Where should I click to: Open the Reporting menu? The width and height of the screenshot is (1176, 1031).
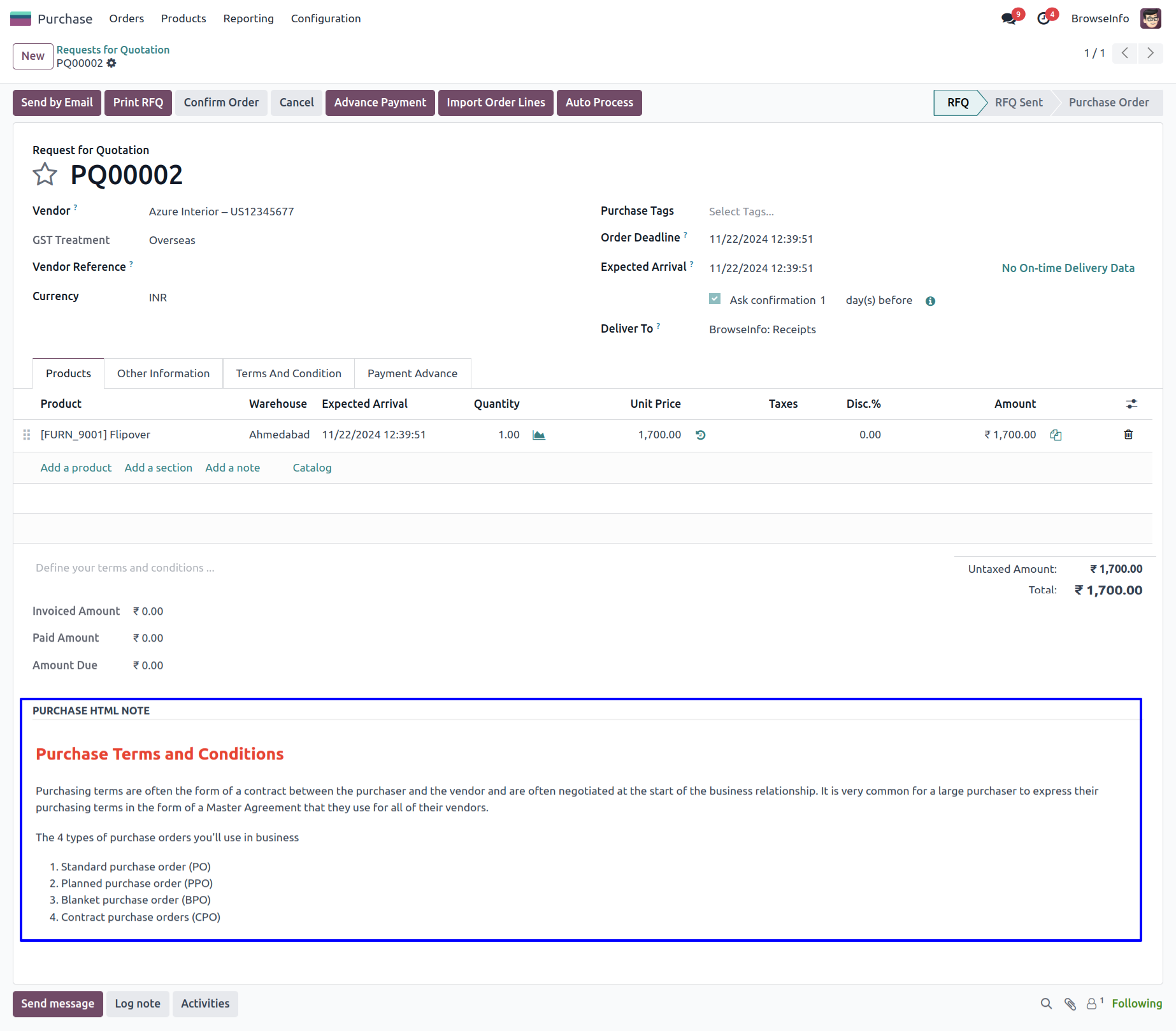248,18
